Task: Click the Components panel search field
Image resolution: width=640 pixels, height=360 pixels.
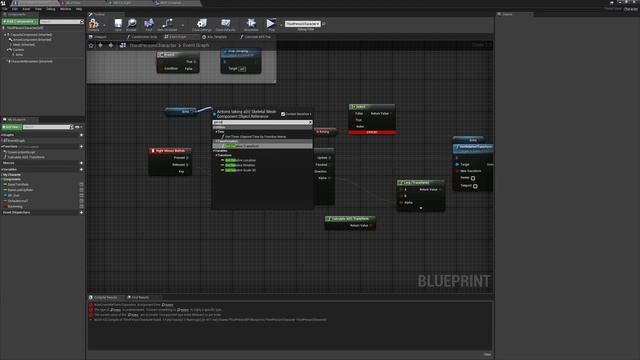Action: tap(62, 22)
